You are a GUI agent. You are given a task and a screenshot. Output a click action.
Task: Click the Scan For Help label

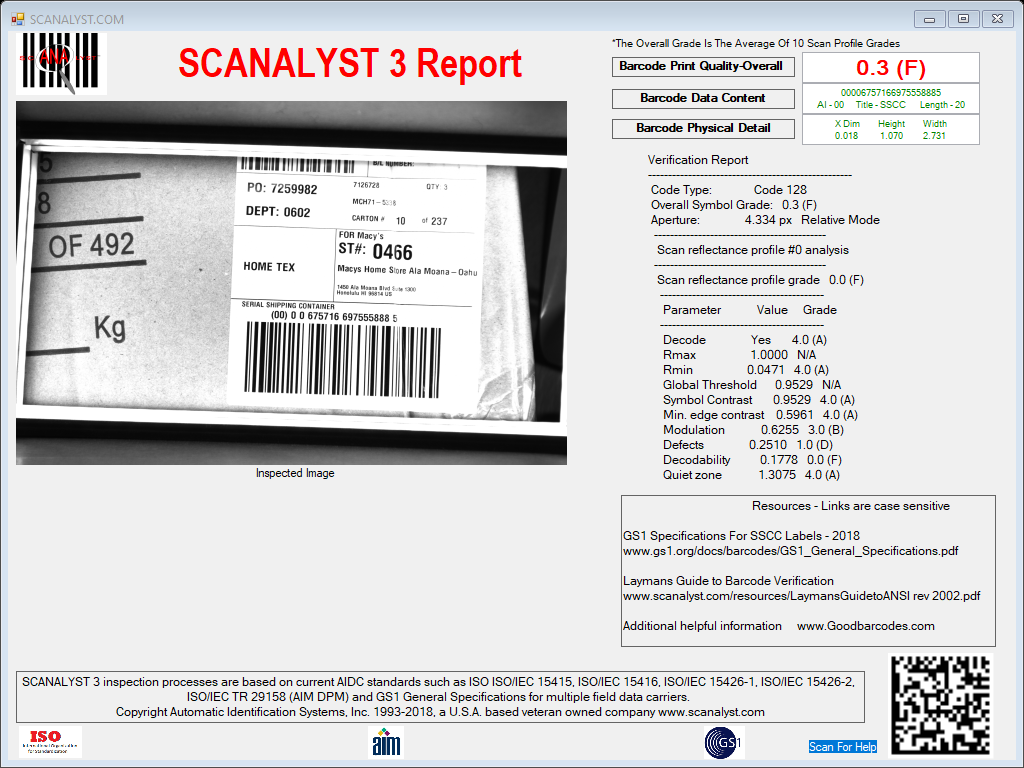842,746
